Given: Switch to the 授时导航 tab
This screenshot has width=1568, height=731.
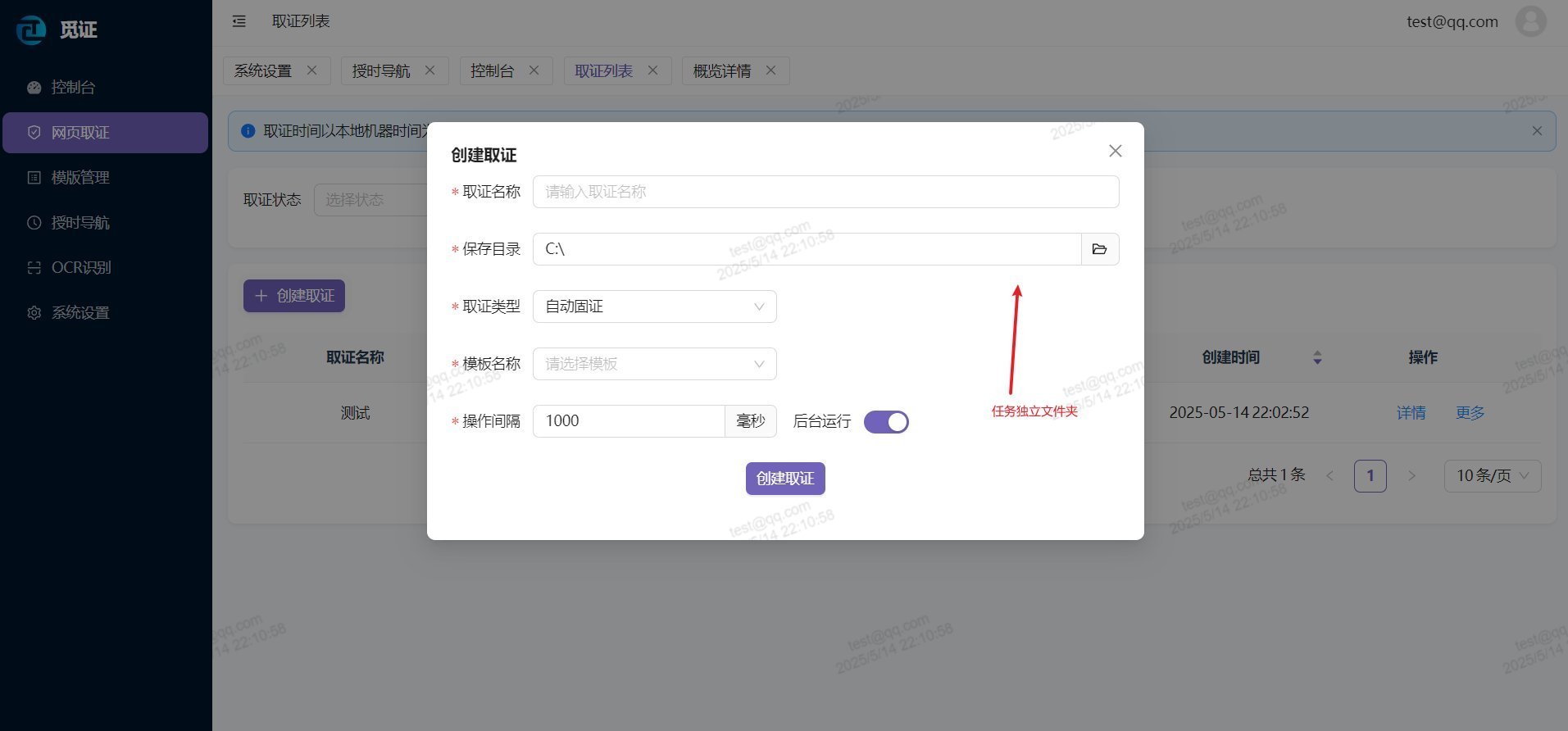Looking at the screenshot, I should [381, 71].
